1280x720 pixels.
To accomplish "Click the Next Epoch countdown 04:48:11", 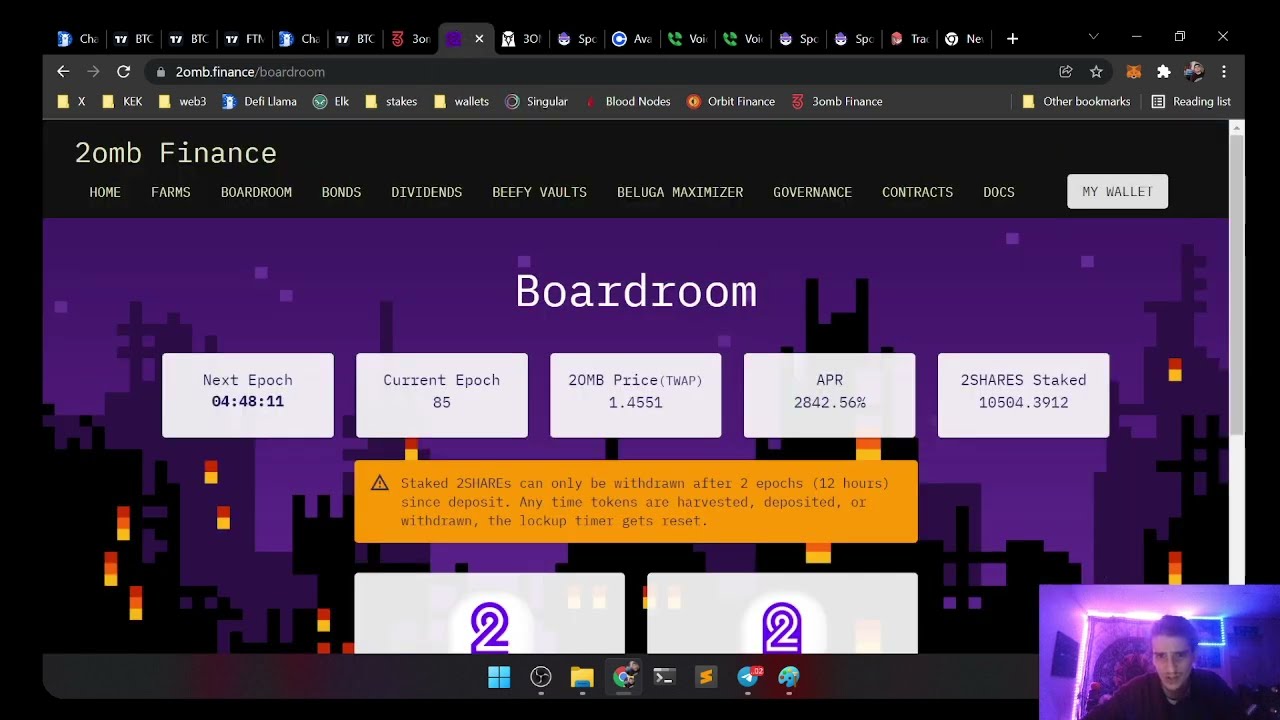I will tap(248, 402).
